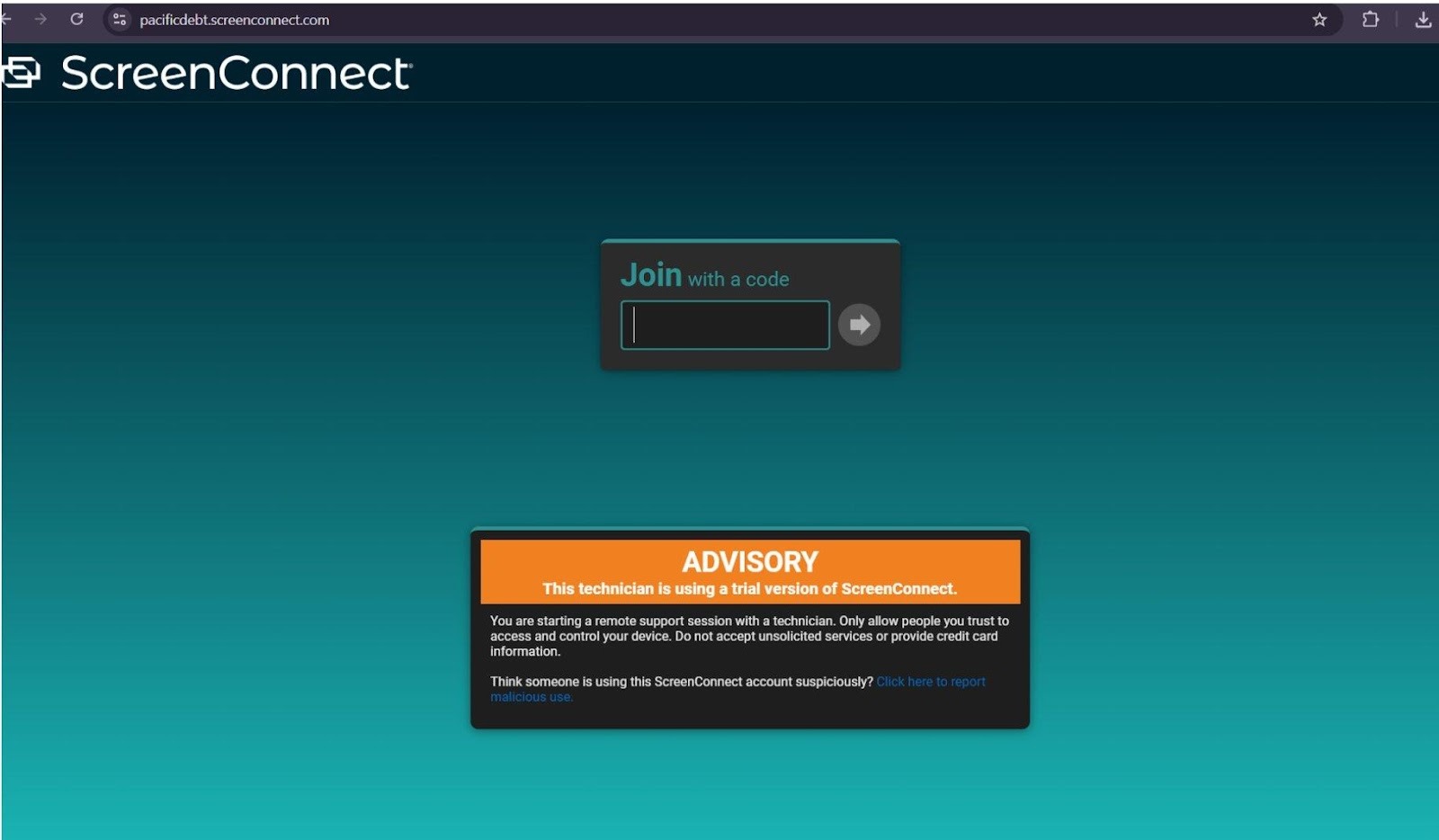This screenshot has width=1439, height=840.
Task: Click inside the join code input field
Action: (x=724, y=325)
